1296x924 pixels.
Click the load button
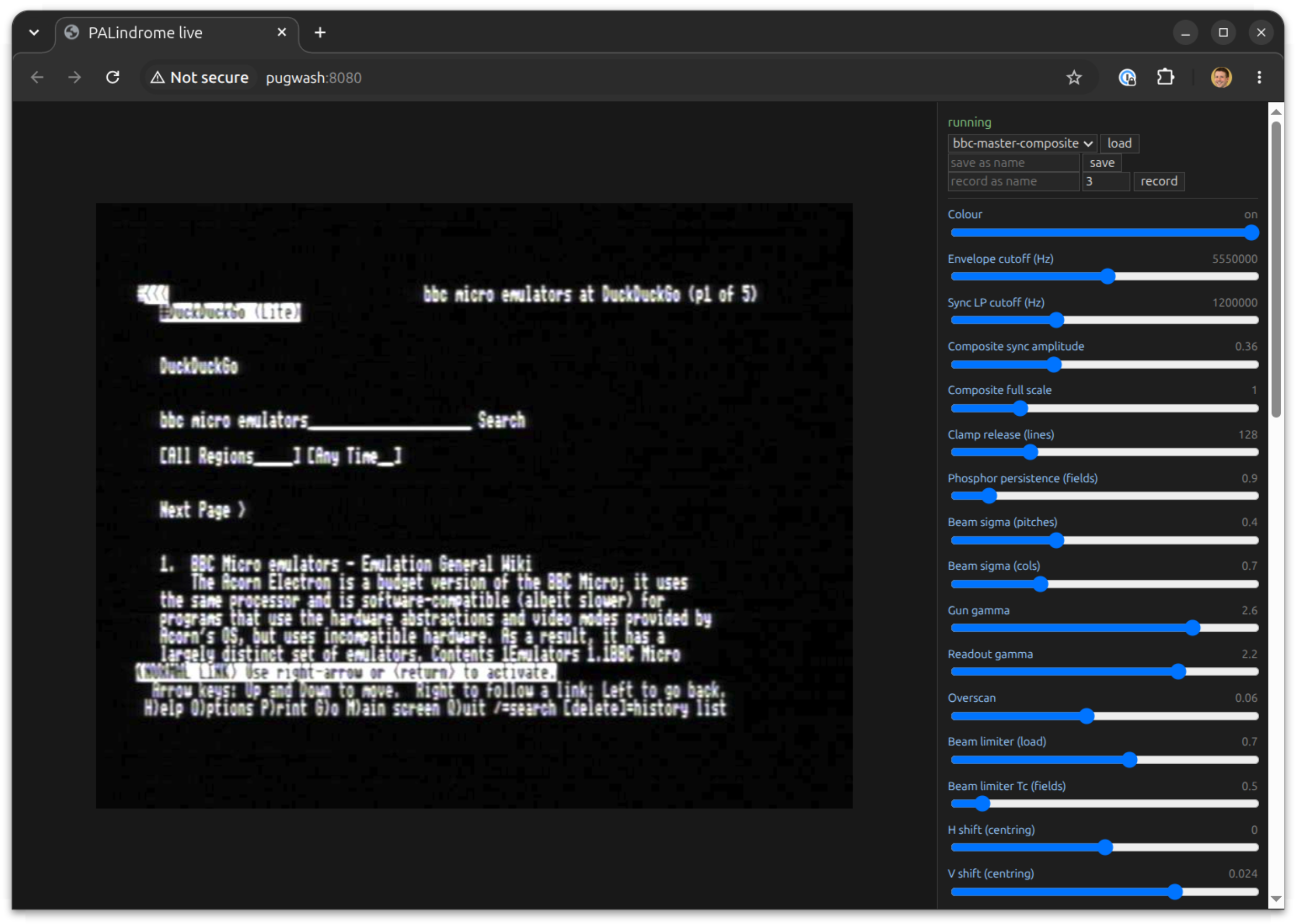click(x=1119, y=143)
